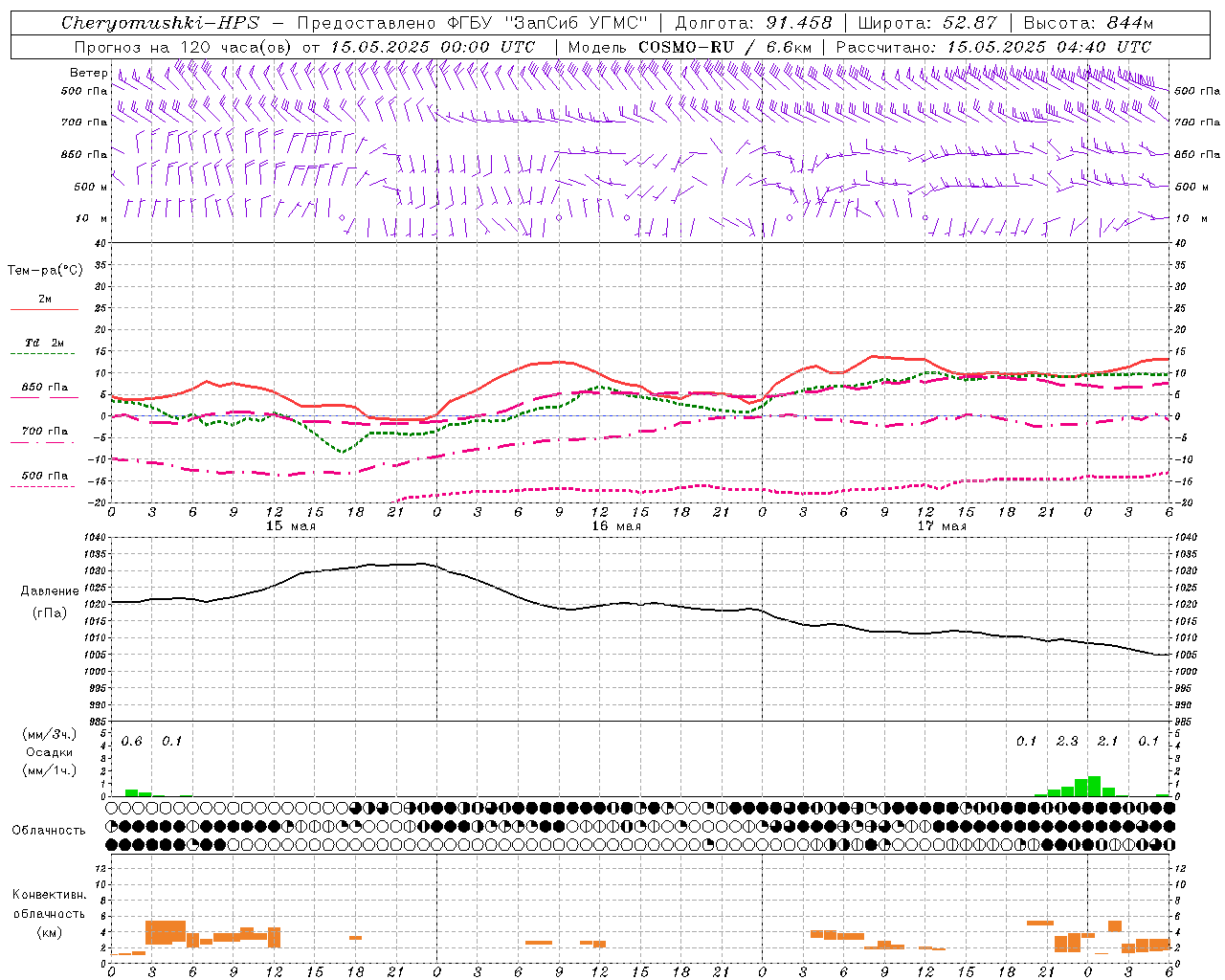Select the Долгота: 91.458 header value
Image resolution: width=1225 pixels, height=980 pixels.
753,23
